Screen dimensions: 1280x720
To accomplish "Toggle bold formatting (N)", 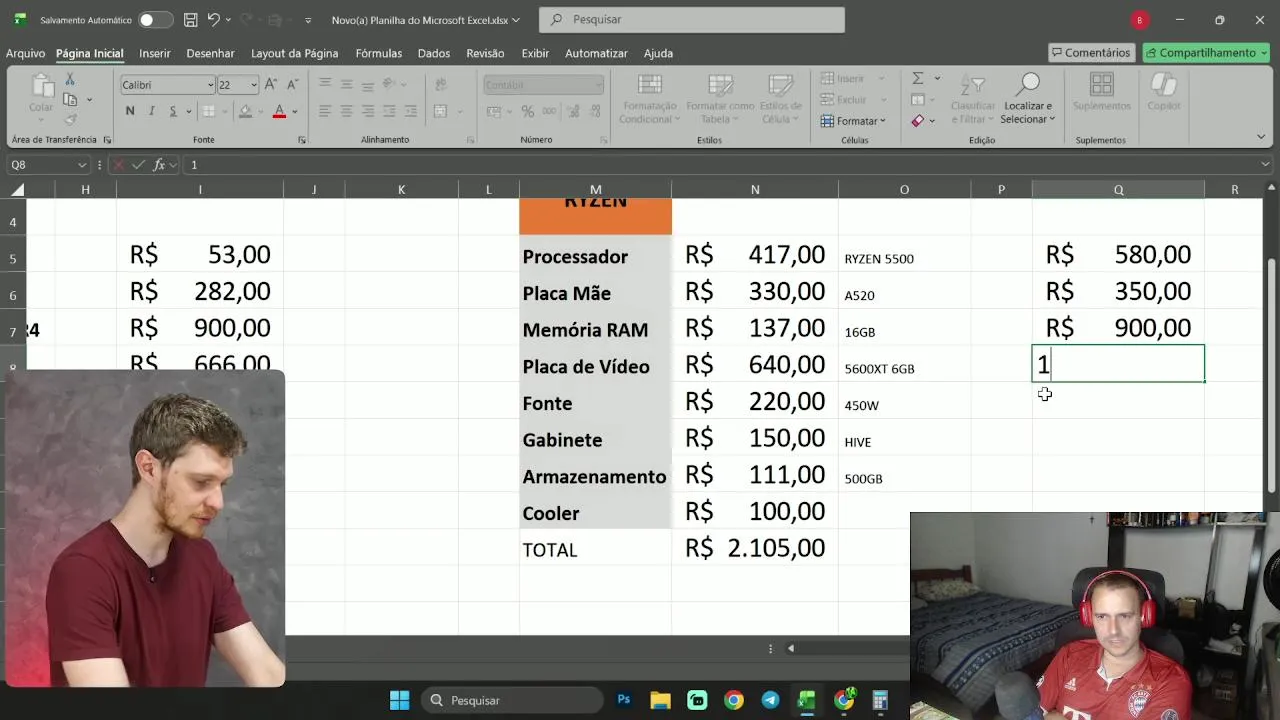I will (131, 111).
